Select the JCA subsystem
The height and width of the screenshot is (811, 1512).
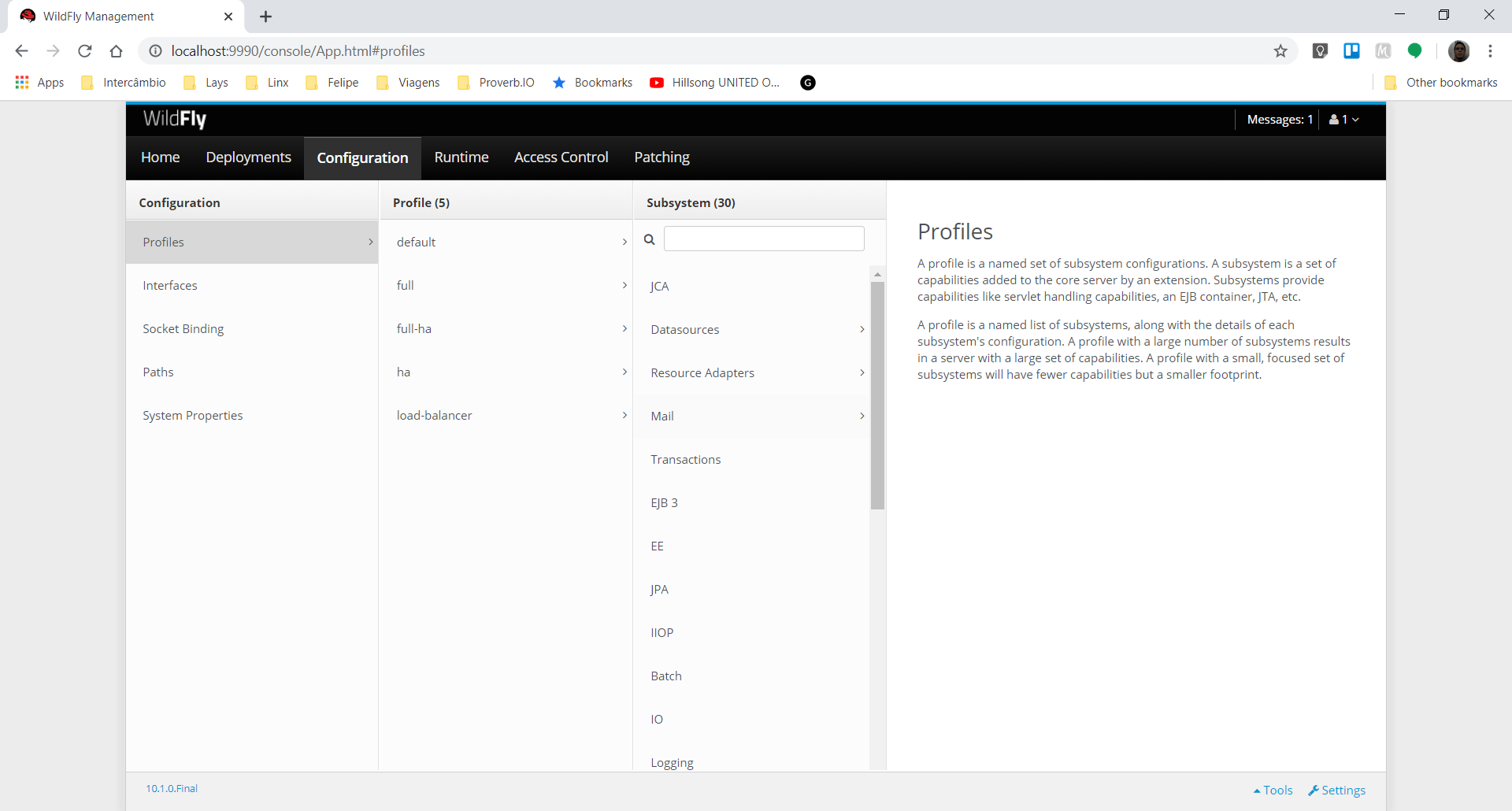coord(751,286)
